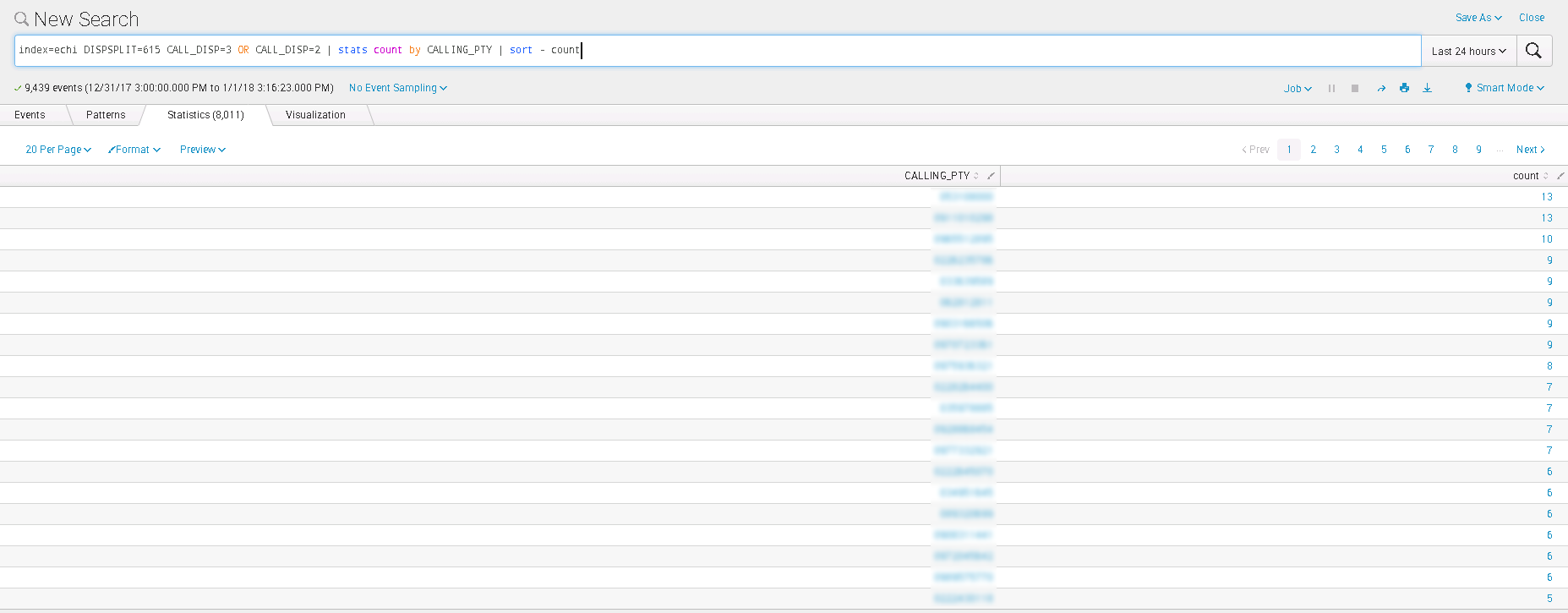Print the search results
1568x613 pixels.
1404,88
